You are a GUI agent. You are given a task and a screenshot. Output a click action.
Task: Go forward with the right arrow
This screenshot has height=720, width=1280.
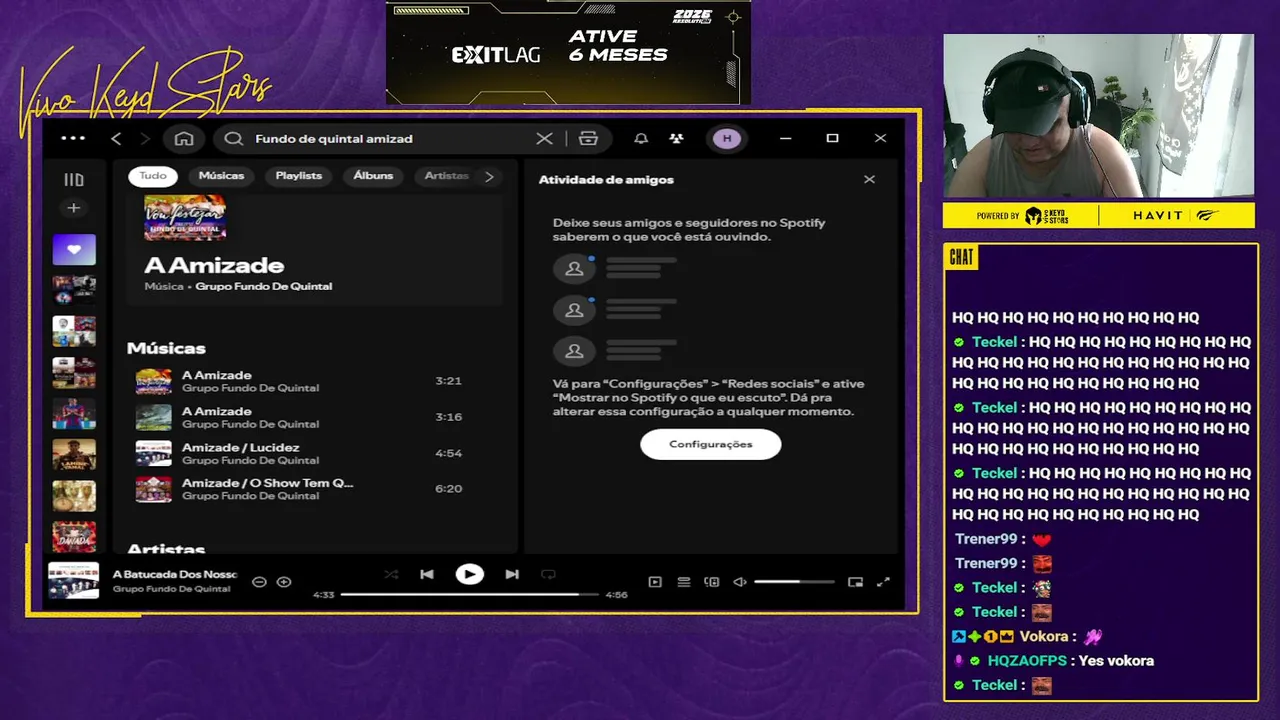pyautogui.click(x=145, y=138)
